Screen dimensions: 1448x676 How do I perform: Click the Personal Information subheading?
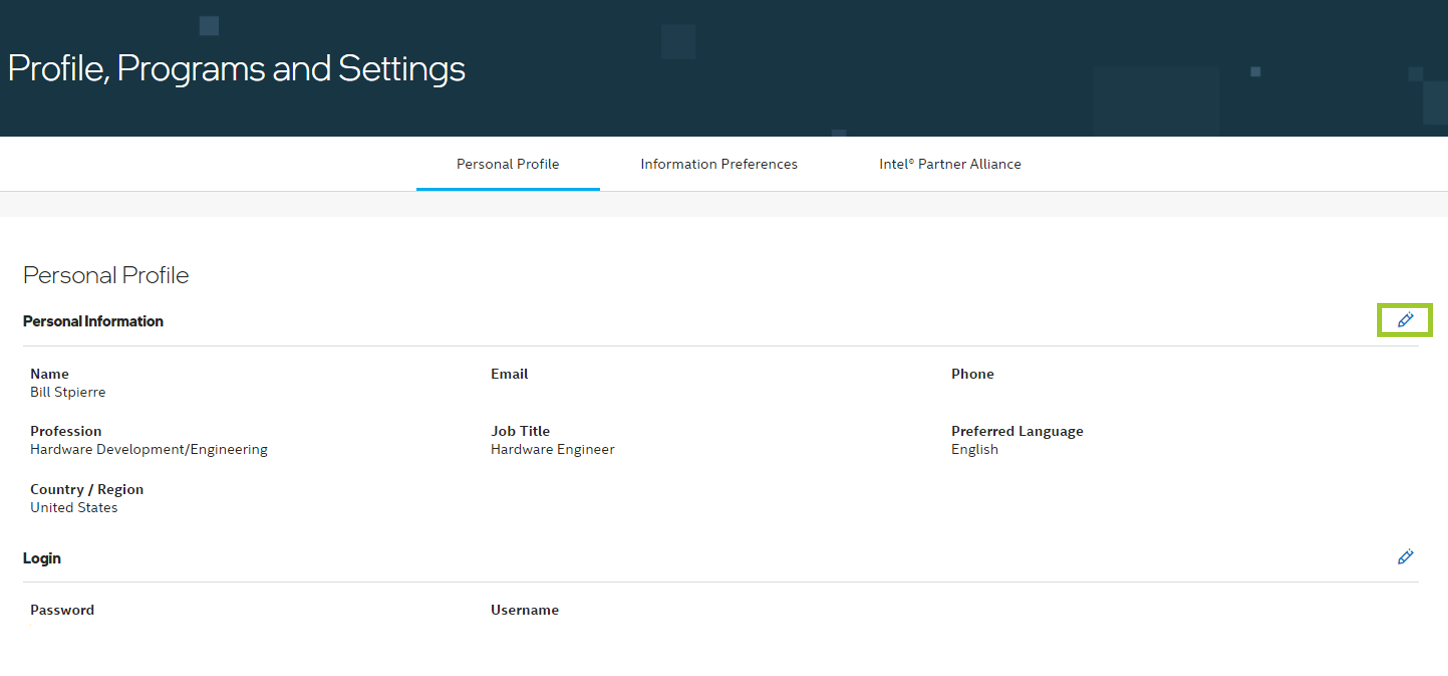(93, 321)
